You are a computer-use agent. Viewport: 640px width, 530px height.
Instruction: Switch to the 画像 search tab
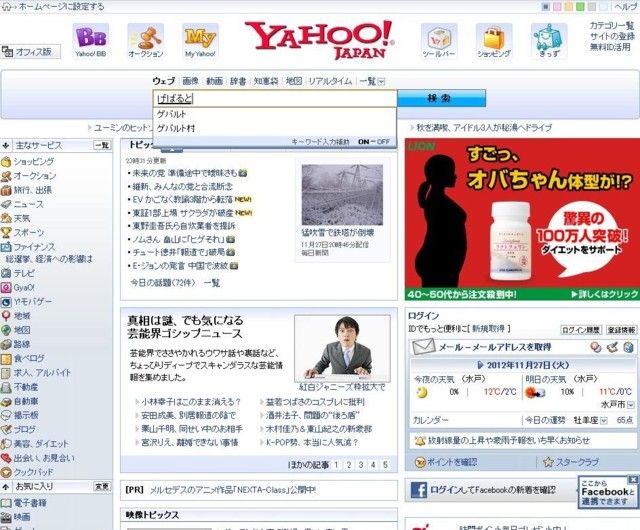pyautogui.click(x=190, y=81)
